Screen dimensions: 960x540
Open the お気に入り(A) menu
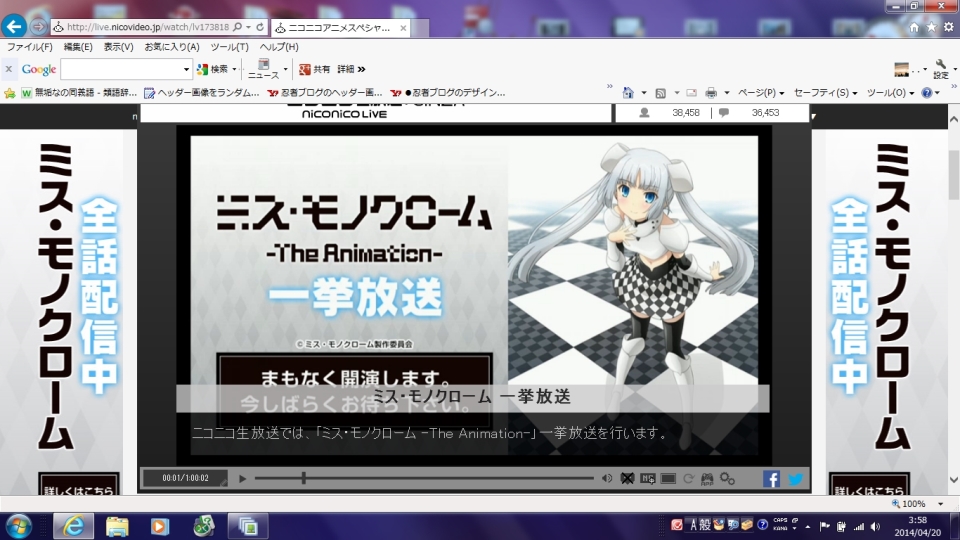click(172, 47)
